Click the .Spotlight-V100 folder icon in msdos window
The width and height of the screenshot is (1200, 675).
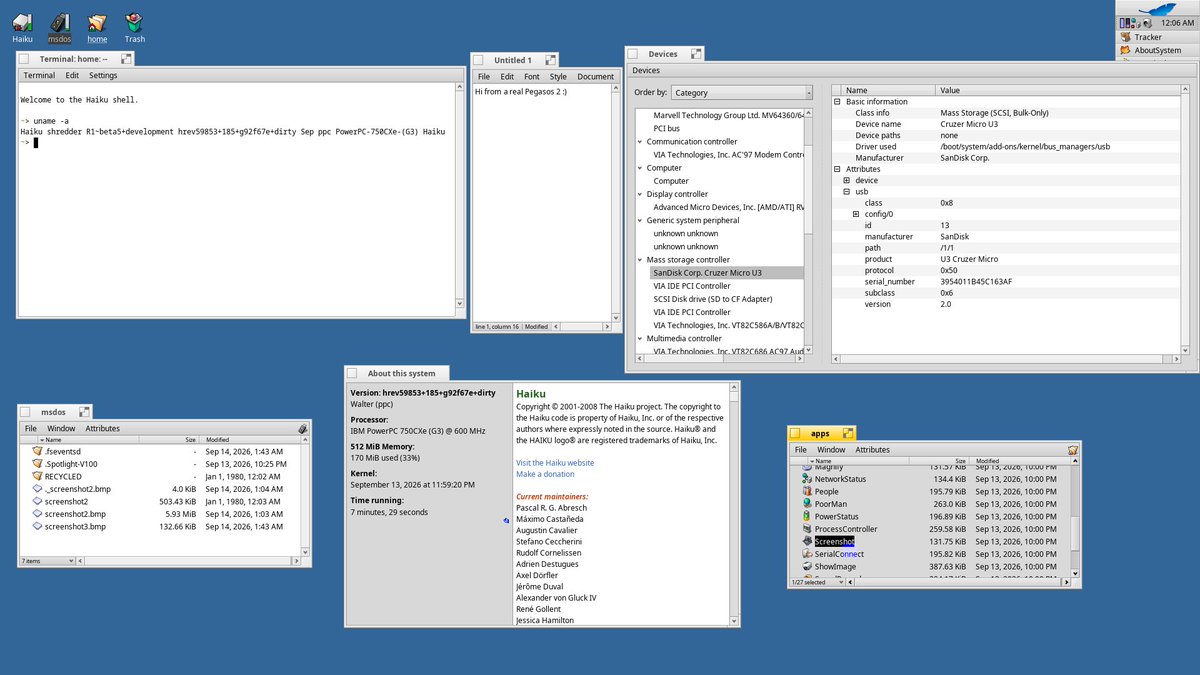pyautogui.click(x=37, y=464)
